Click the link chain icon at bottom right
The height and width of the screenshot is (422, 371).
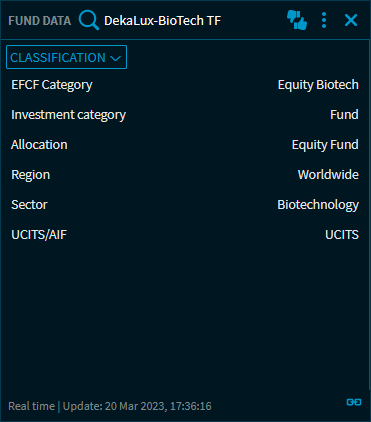(x=354, y=402)
